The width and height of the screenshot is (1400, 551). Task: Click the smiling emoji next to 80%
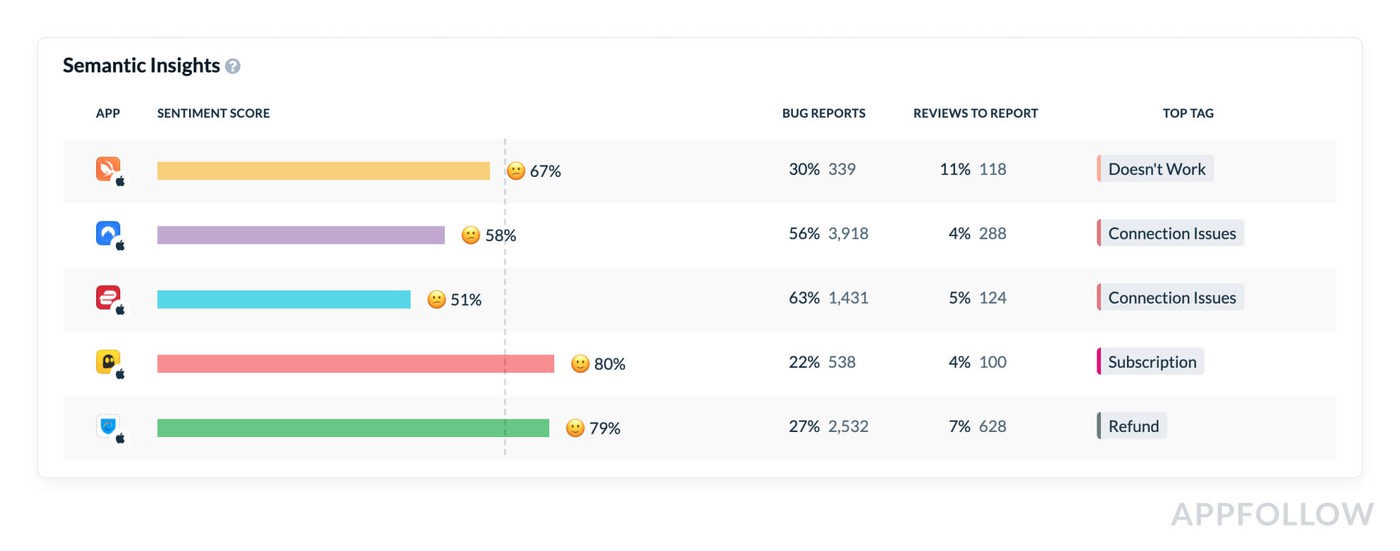click(580, 364)
